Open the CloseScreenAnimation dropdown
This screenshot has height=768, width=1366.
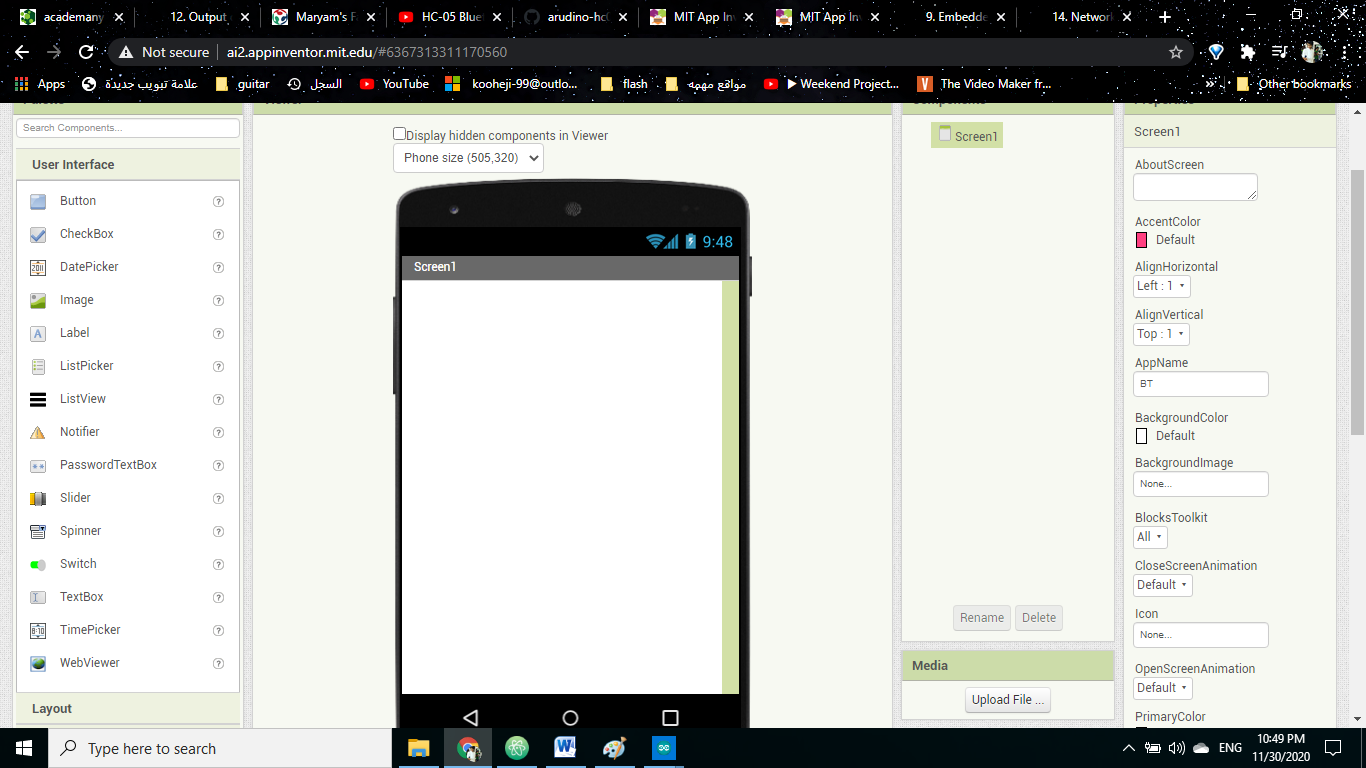(1162, 584)
